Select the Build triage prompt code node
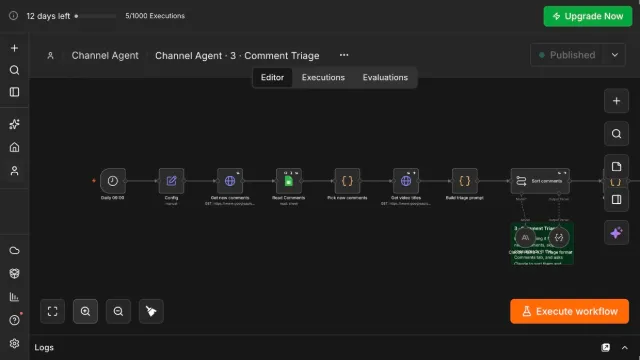 [464, 181]
